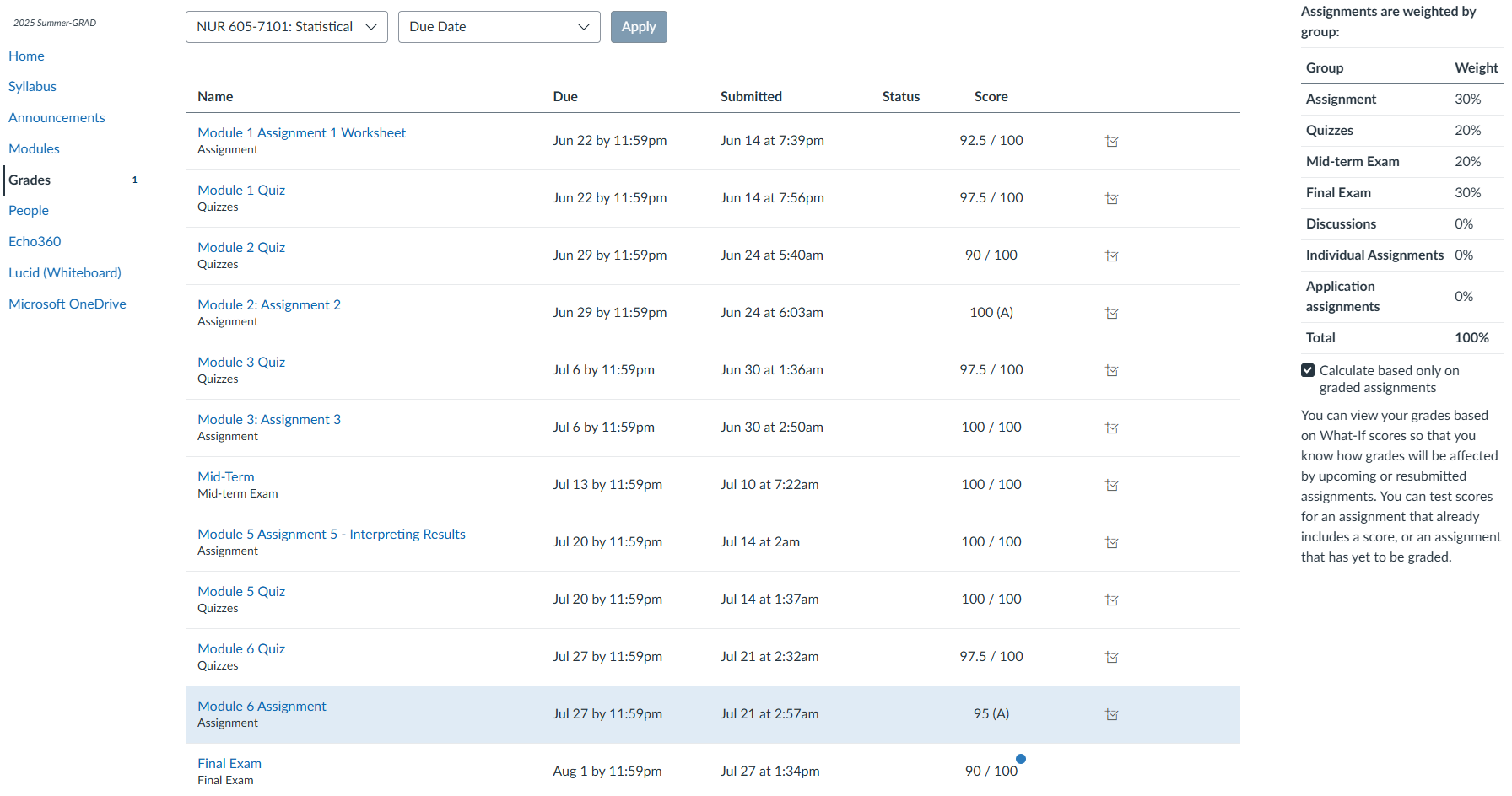Image resolution: width=1512 pixels, height=796 pixels.
Task: Click rubric icon for Module 1 Assignment 1 Worksheet
Action: [1112, 142]
